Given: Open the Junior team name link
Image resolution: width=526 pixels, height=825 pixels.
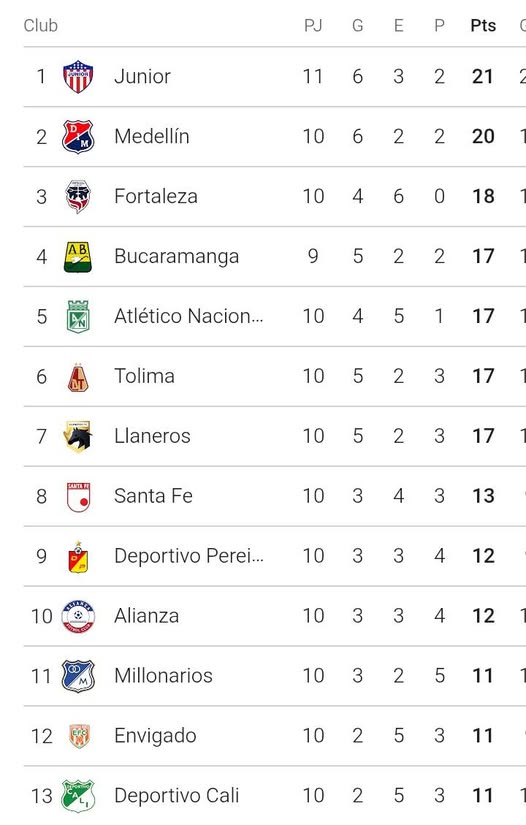Looking at the screenshot, I should (143, 77).
